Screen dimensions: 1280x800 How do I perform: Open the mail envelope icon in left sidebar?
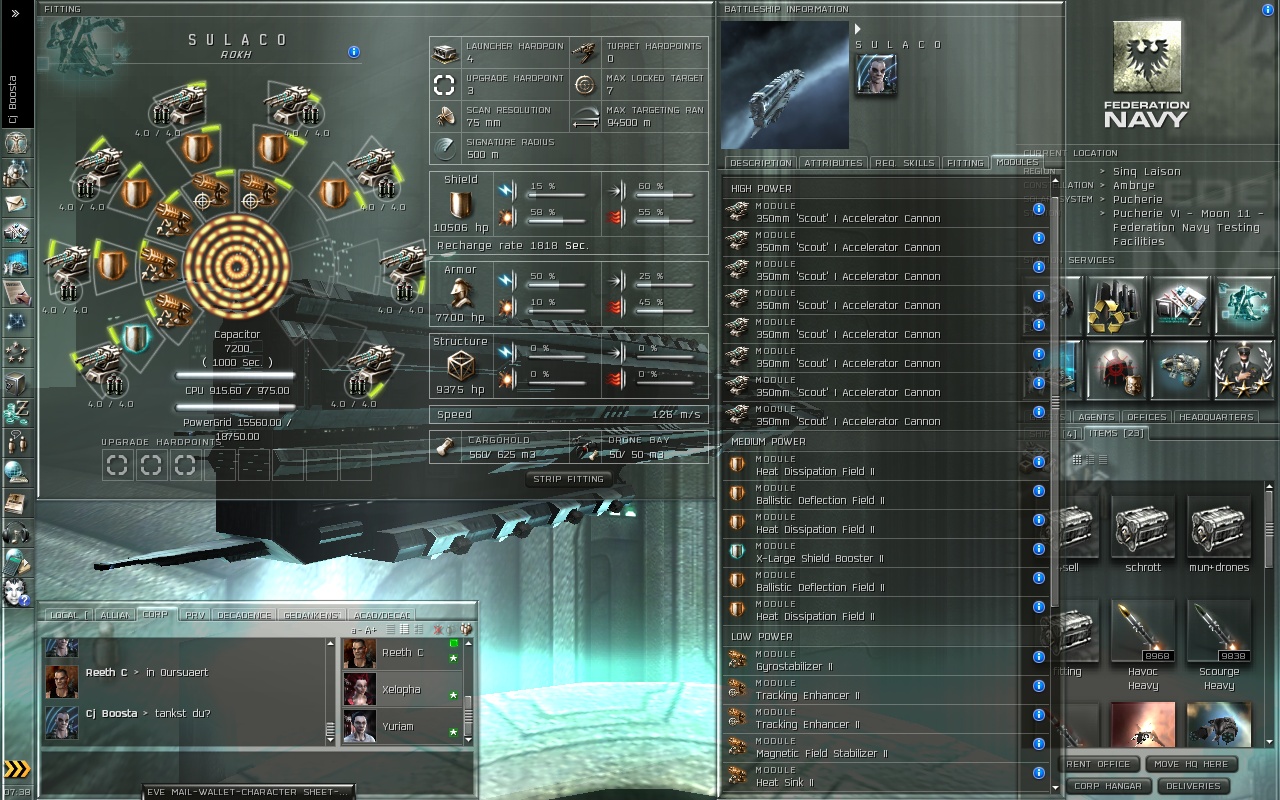click(16, 203)
